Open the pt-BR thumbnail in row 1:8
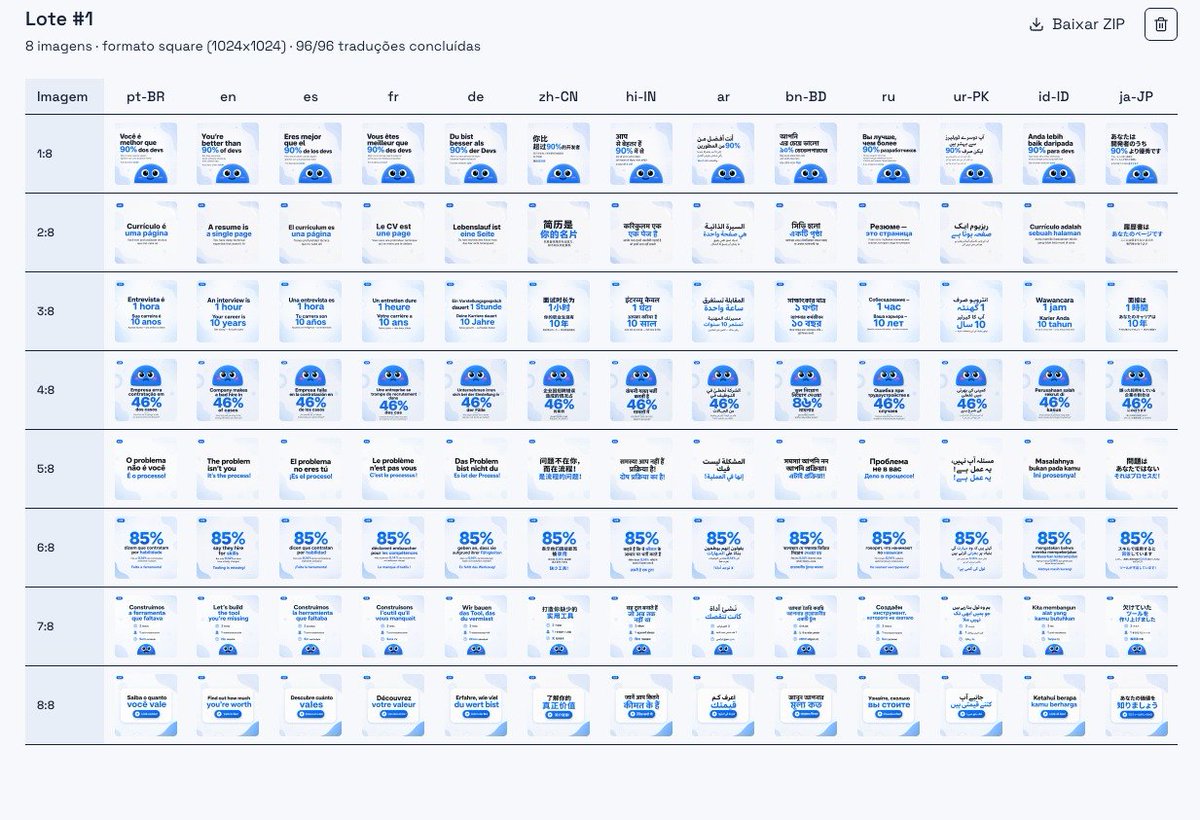 pyautogui.click(x=146, y=153)
